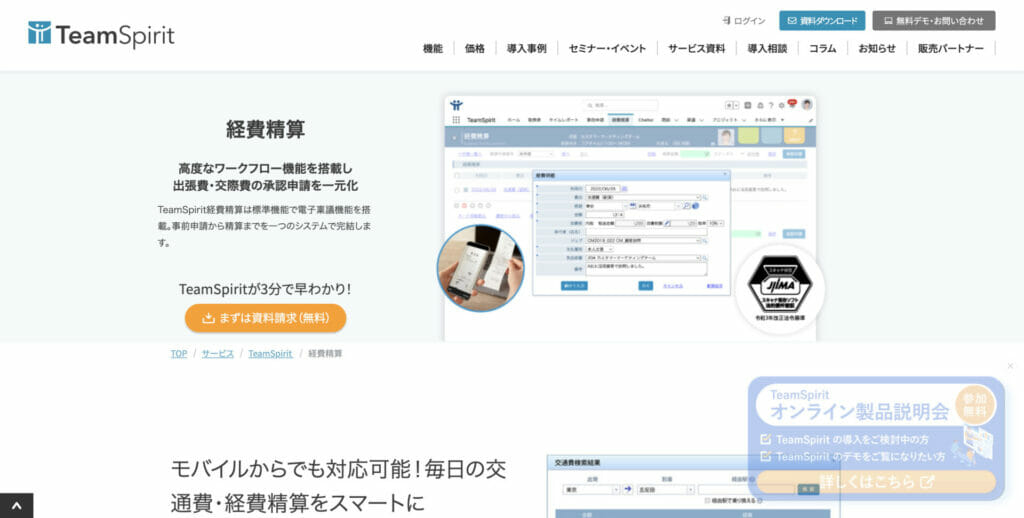Click the 資料ダウンロード button
The width and height of the screenshot is (1024, 518).
click(822, 21)
